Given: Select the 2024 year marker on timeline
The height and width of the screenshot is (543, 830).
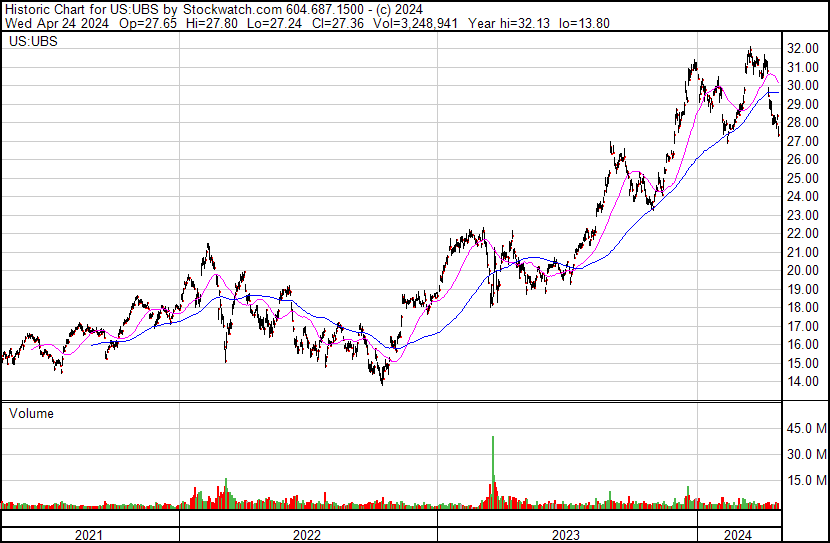Looking at the screenshot, I should click(x=738, y=535).
